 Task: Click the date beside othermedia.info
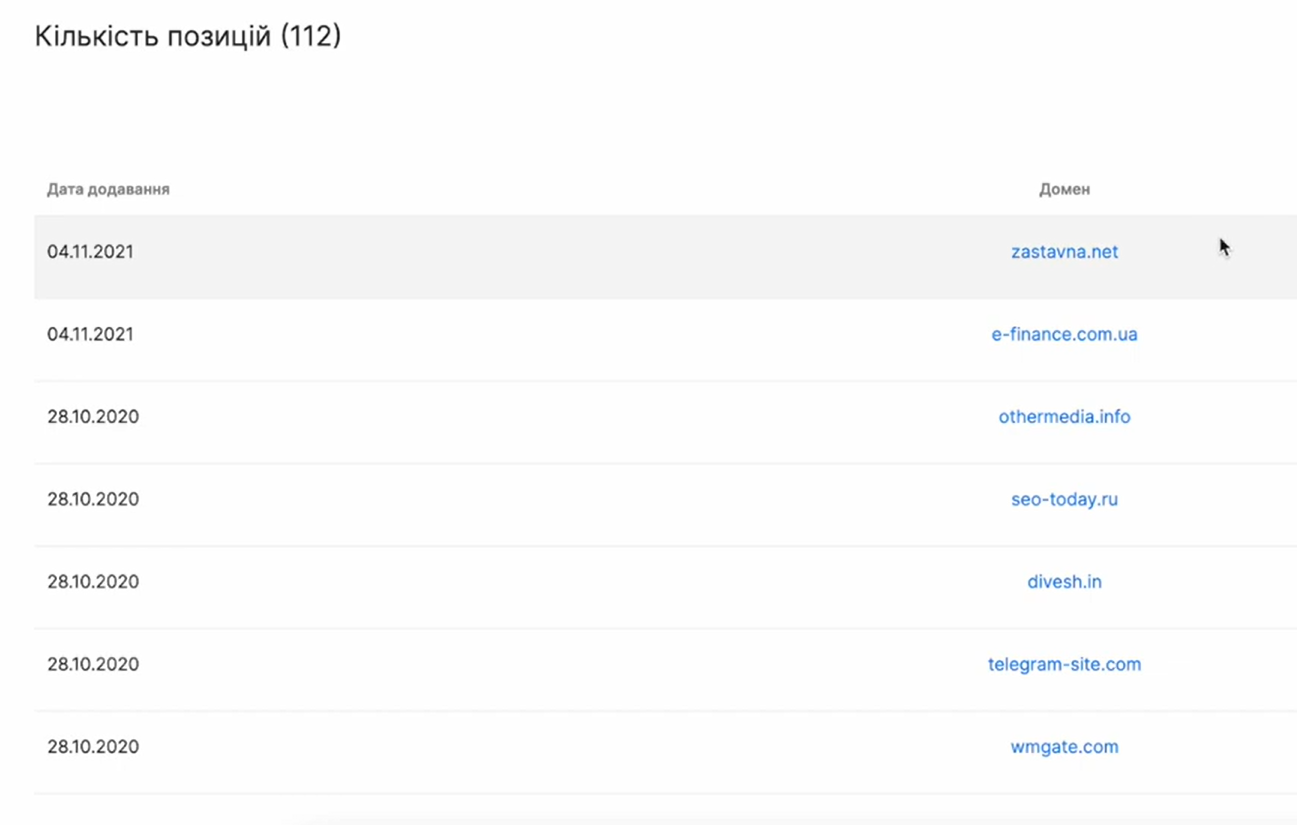(x=93, y=417)
